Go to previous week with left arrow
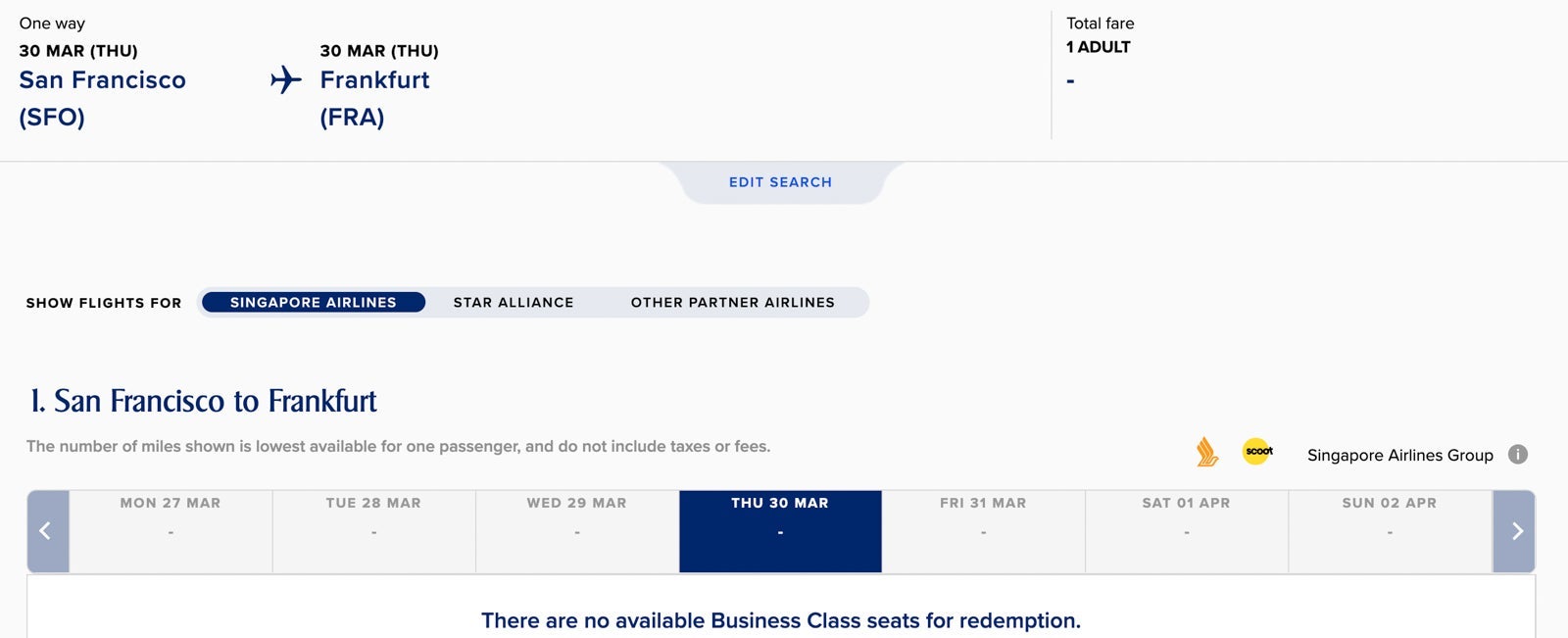1568x638 pixels. pyautogui.click(x=46, y=531)
